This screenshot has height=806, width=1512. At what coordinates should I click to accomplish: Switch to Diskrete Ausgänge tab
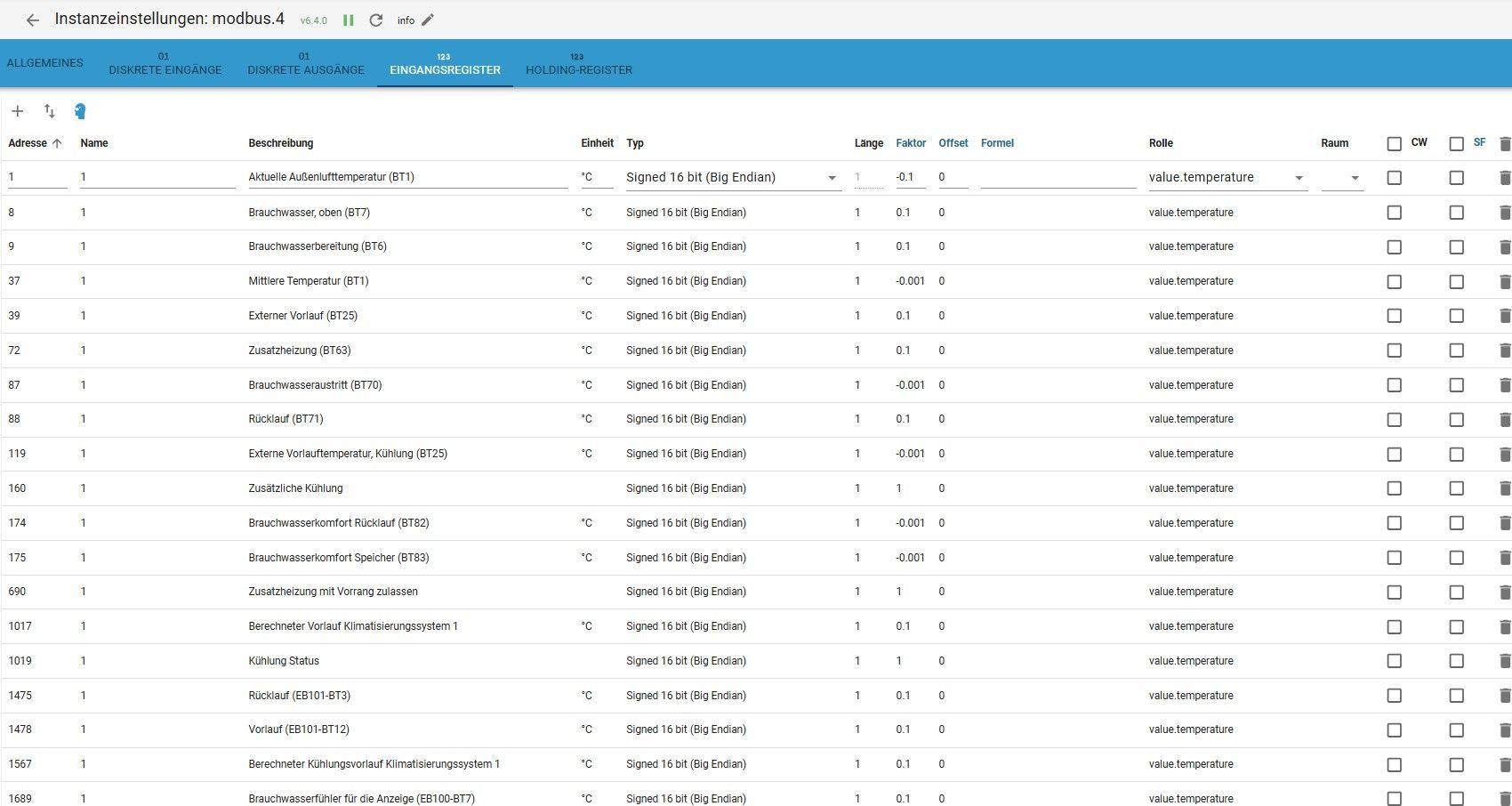(306, 63)
